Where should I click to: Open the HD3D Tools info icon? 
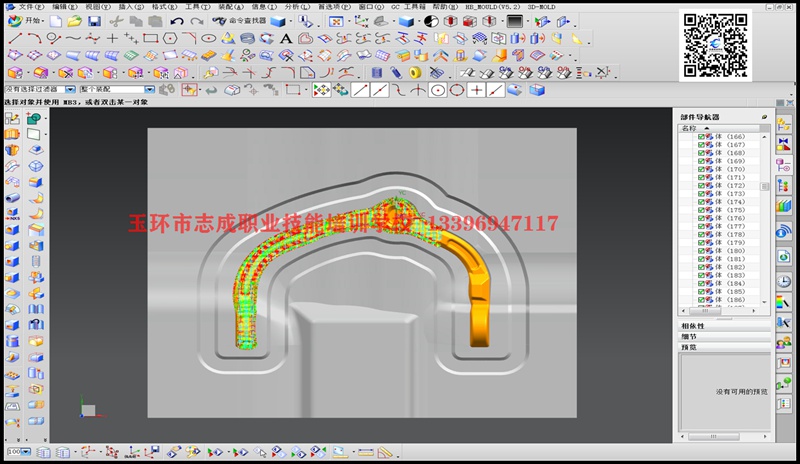pos(783,231)
